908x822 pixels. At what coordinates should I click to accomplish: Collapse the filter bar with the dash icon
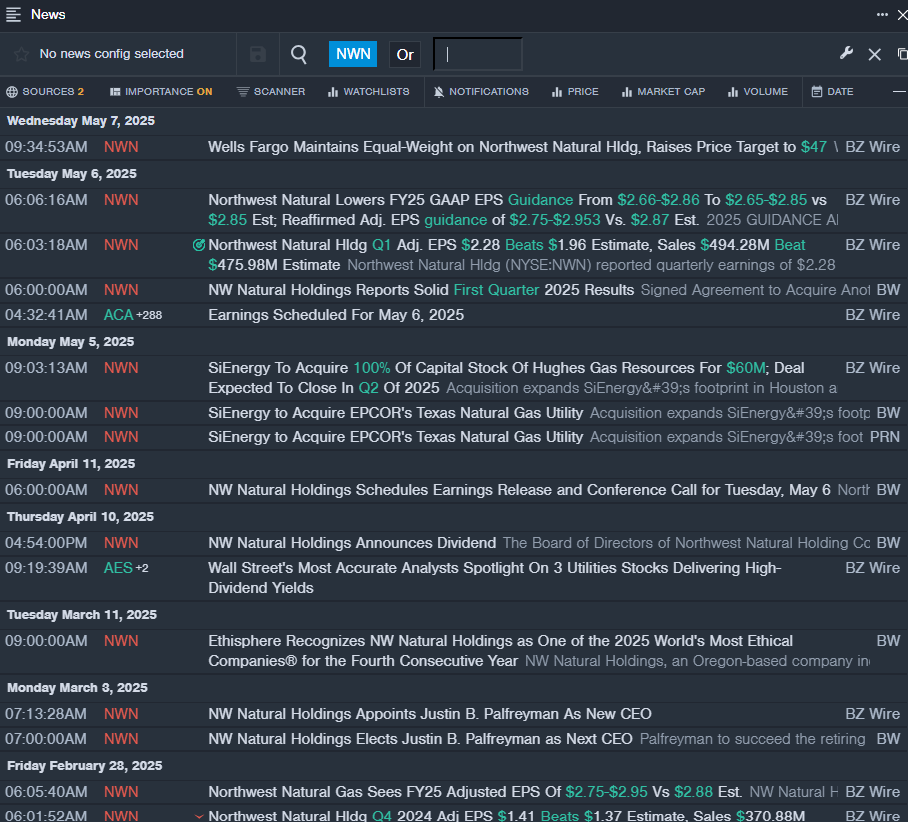[x=899, y=92]
